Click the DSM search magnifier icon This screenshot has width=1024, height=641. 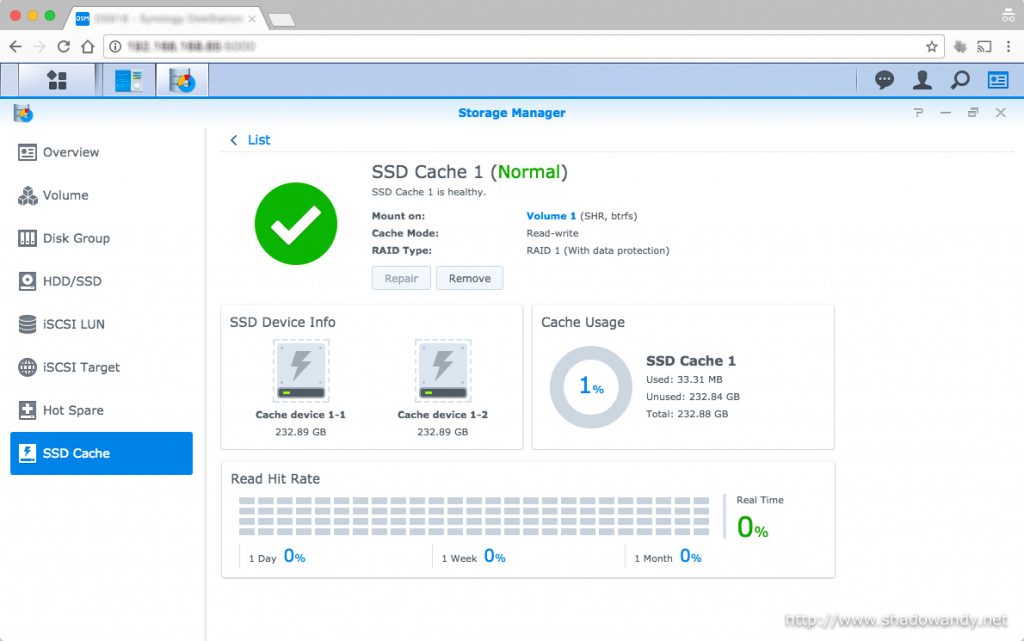coord(960,81)
